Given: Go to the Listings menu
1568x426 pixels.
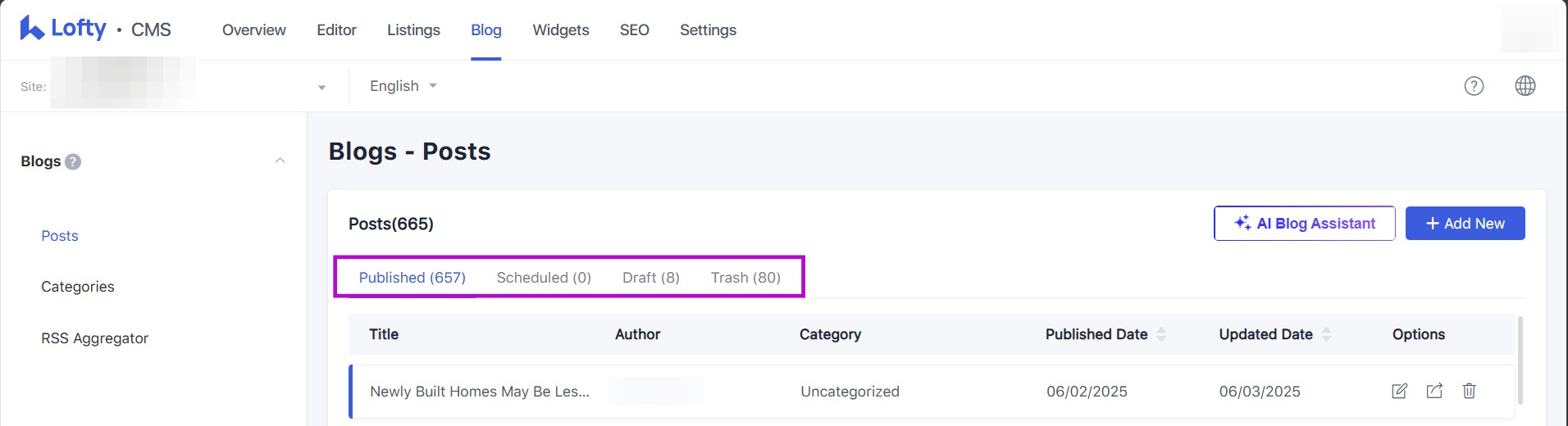Looking at the screenshot, I should 413,30.
